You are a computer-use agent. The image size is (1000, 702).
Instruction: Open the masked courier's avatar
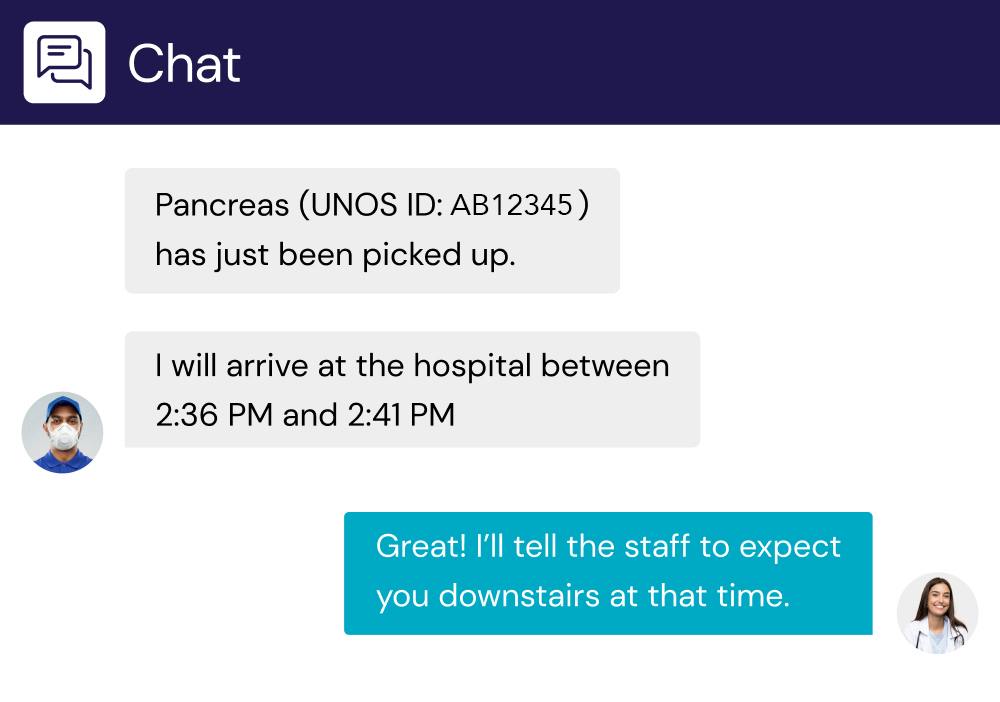(62, 432)
